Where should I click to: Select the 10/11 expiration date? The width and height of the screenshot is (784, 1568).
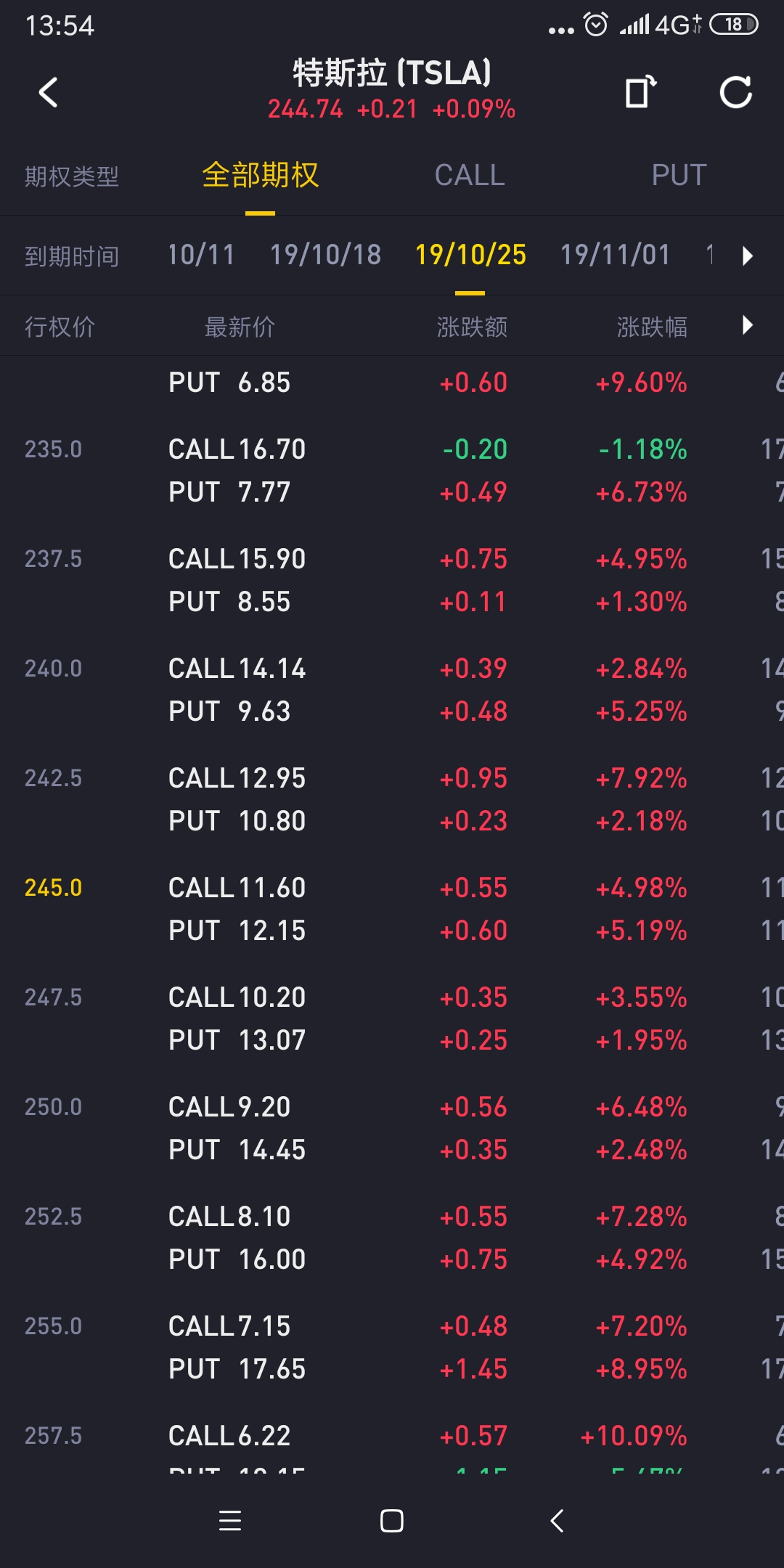pyautogui.click(x=201, y=256)
